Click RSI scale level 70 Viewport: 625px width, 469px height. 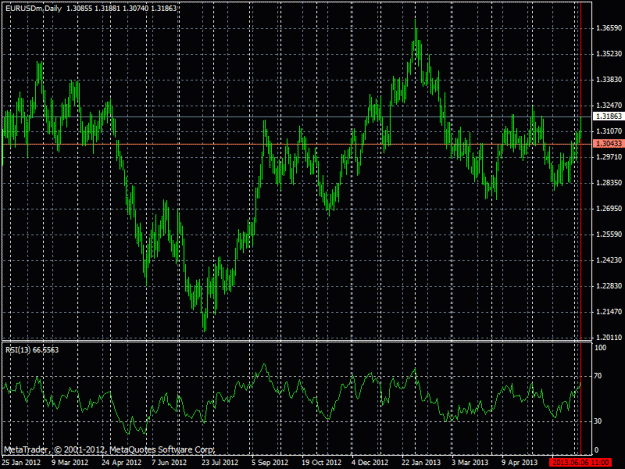point(598,376)
